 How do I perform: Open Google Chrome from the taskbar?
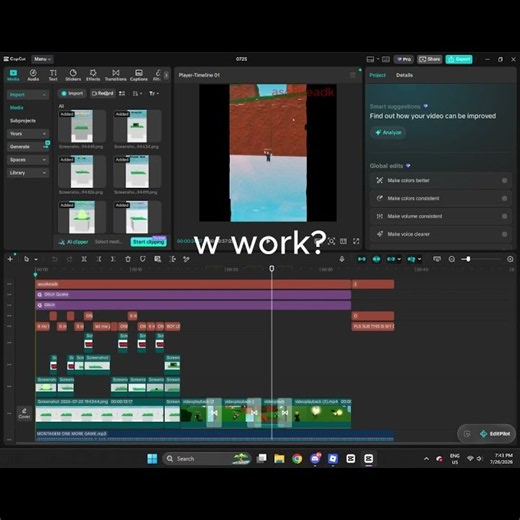tap(297, 459)
